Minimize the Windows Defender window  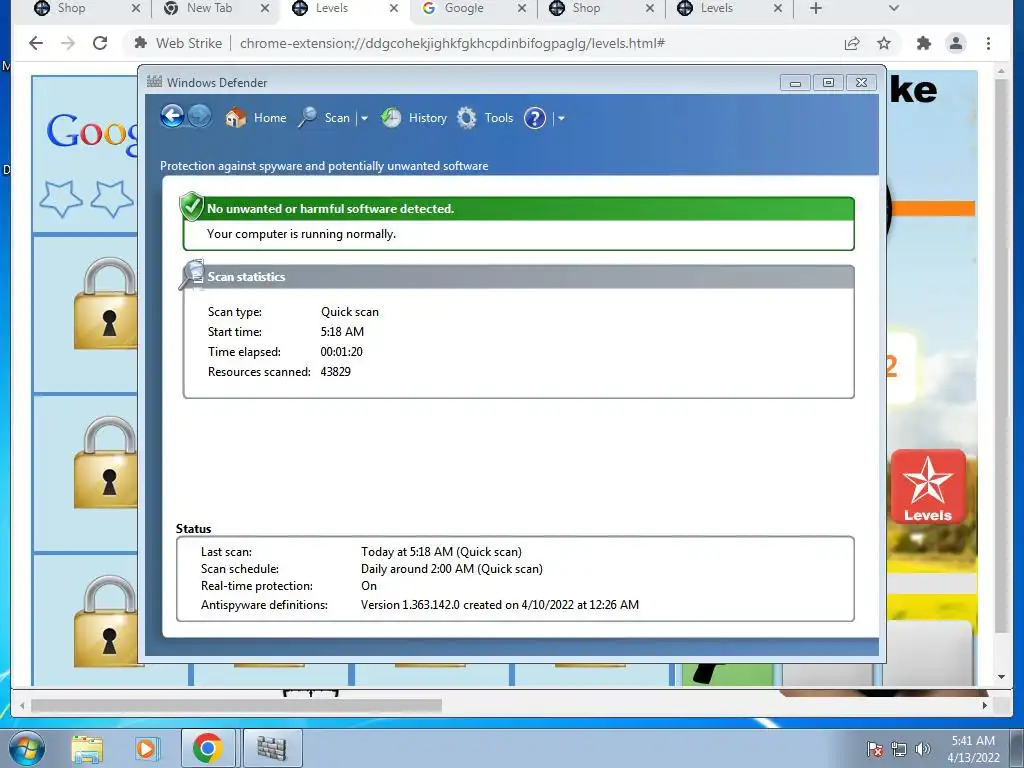tap(795, 82)
